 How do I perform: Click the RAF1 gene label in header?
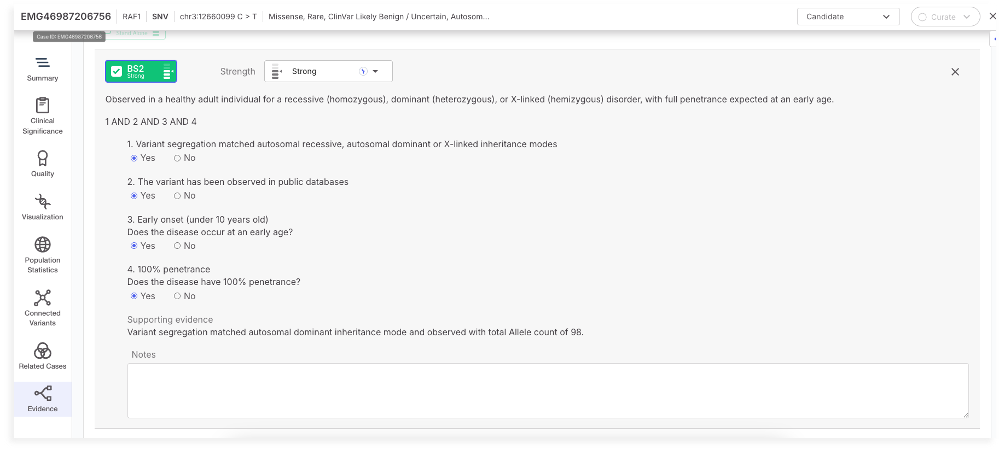coord(131,17)
